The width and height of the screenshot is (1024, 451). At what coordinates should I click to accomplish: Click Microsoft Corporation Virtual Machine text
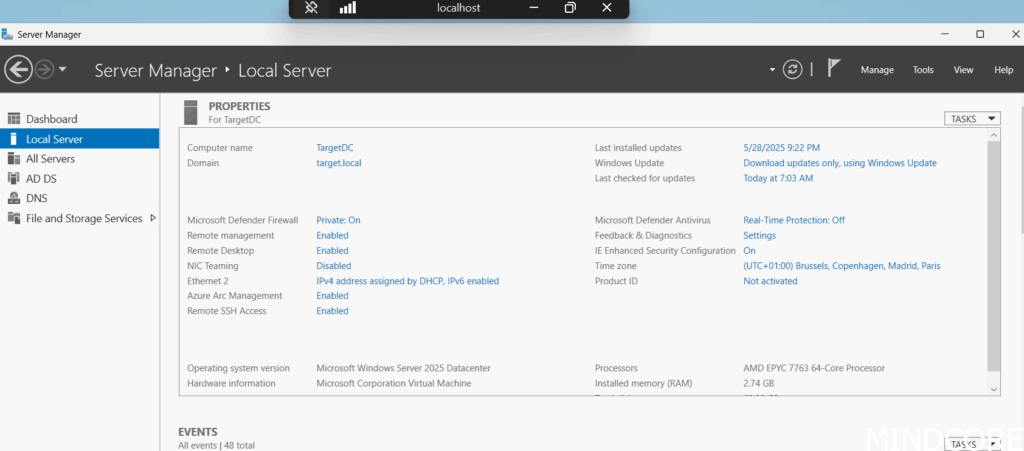(x=394, y=383)
